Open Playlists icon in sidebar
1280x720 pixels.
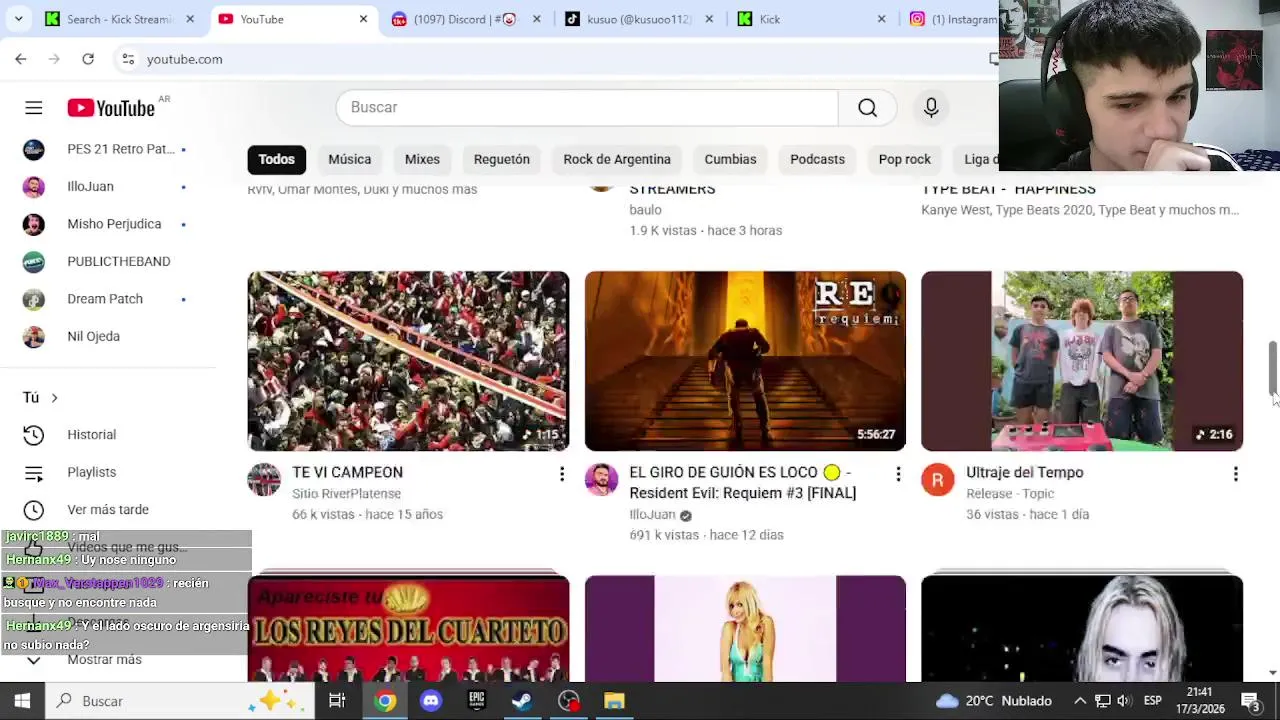coord(34,472)
